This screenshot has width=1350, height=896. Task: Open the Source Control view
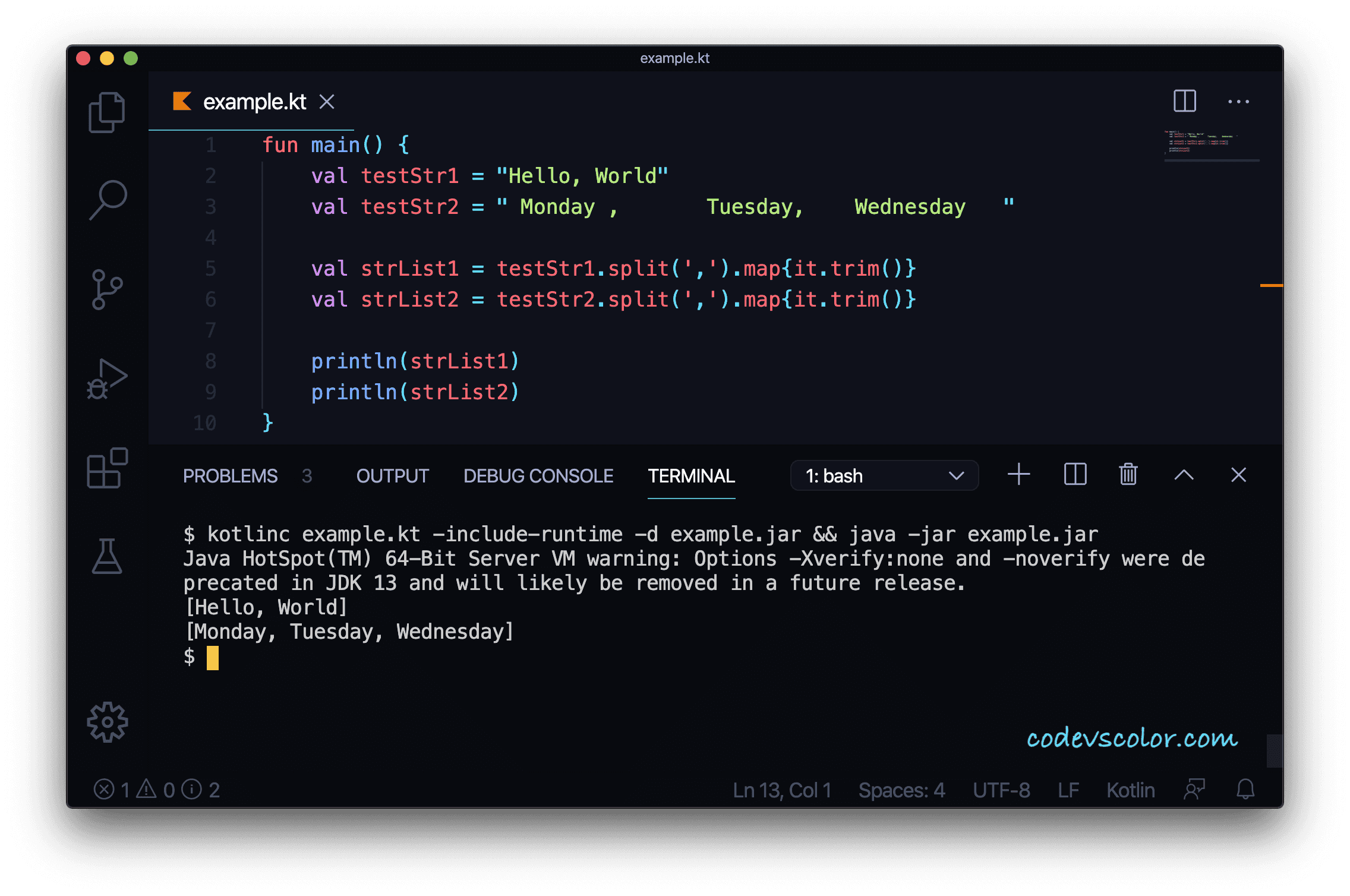[x=107, y=289]
